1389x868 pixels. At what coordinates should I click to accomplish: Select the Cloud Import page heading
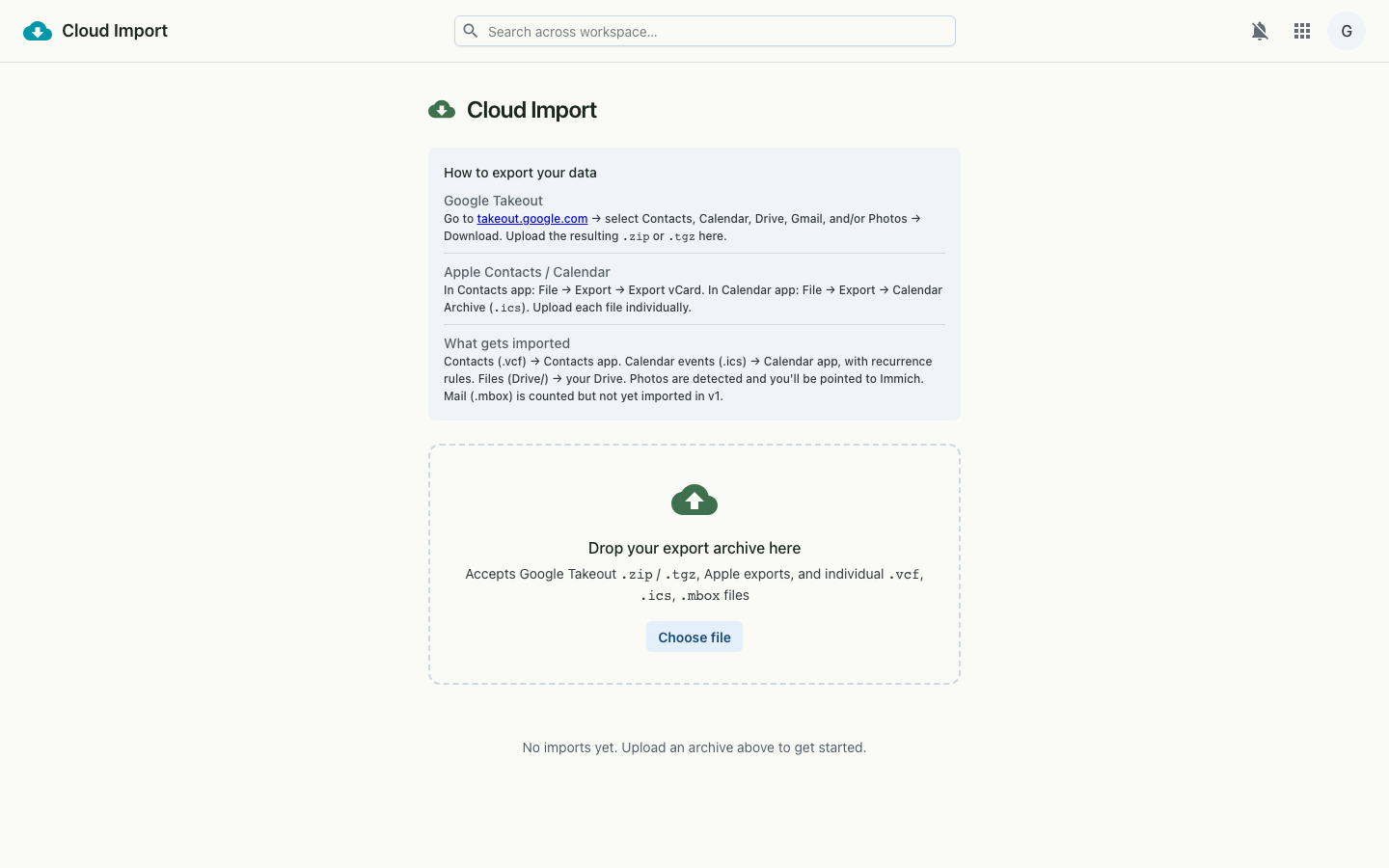[531, 110]
